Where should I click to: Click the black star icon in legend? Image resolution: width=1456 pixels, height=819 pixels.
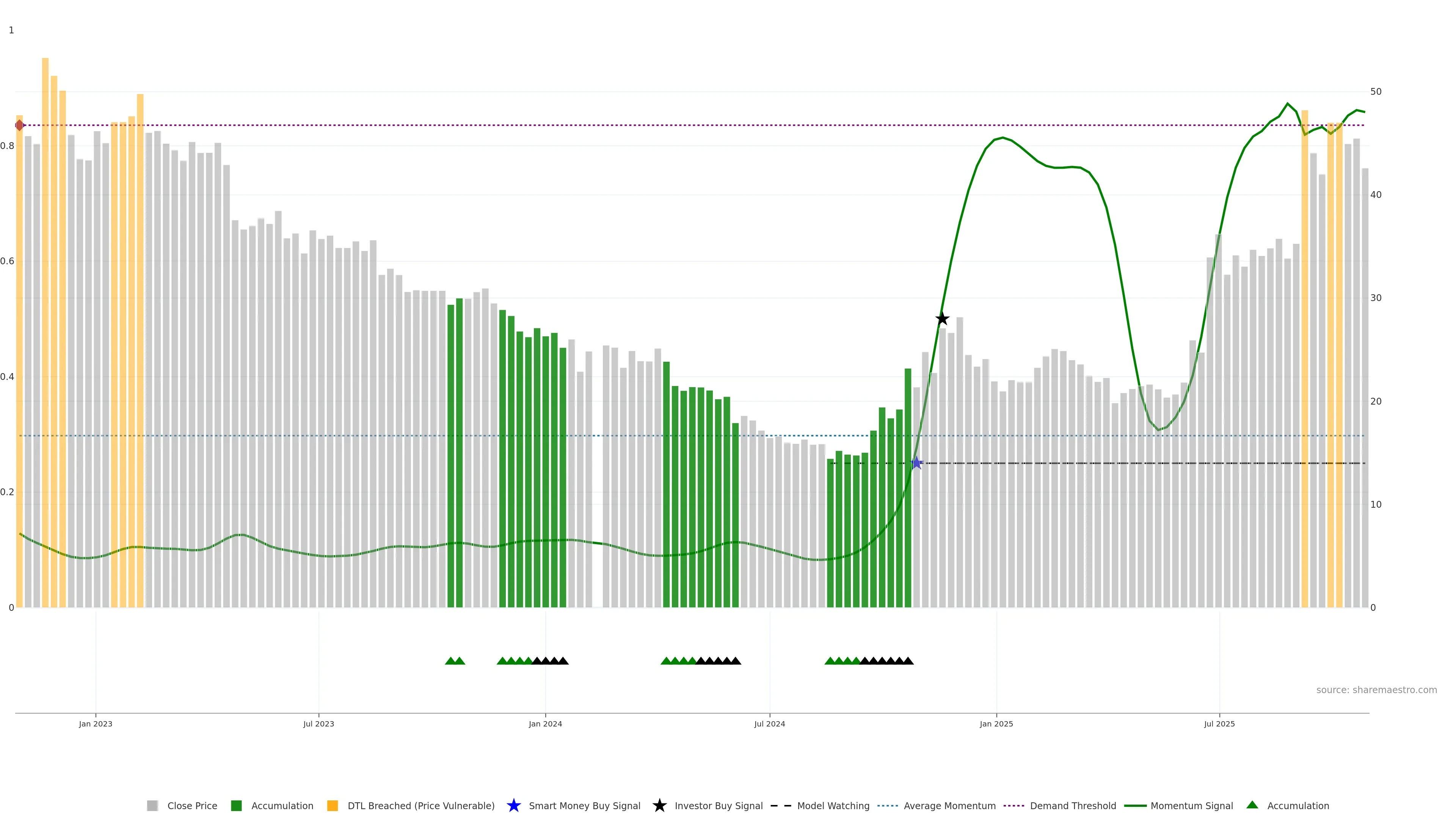tap(659, 805)
